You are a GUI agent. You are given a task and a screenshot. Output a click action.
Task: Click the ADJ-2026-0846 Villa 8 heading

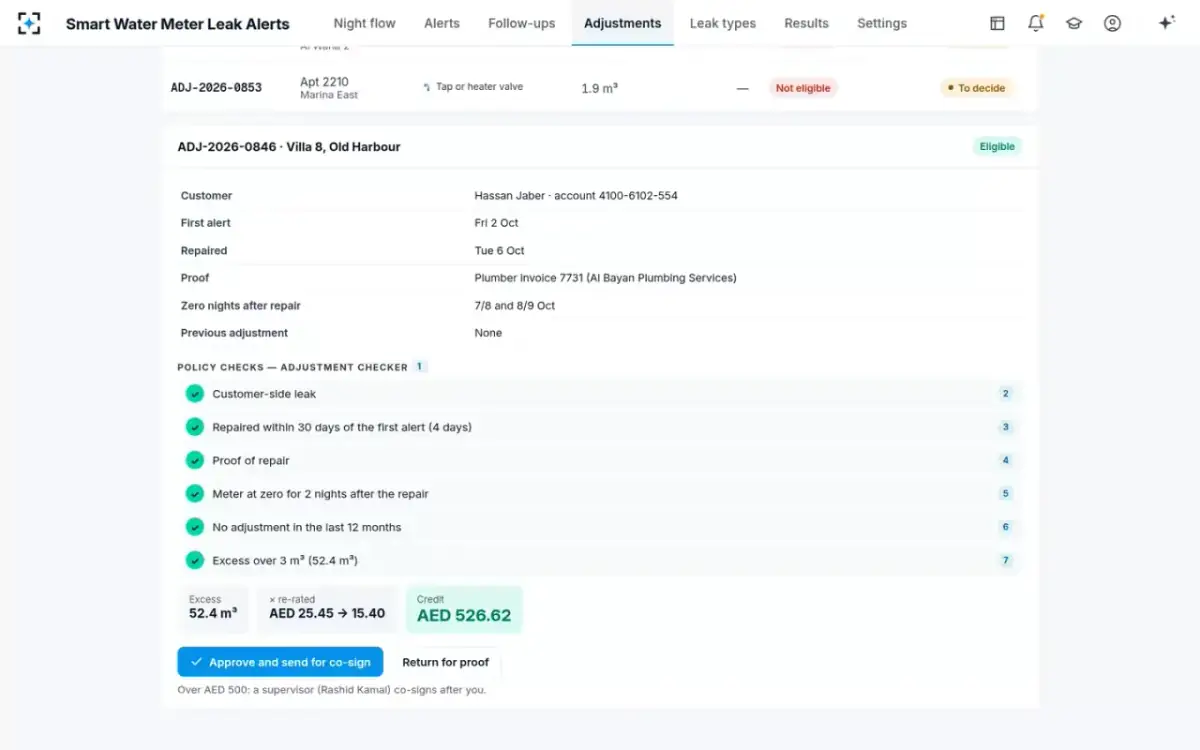point(289,146)
